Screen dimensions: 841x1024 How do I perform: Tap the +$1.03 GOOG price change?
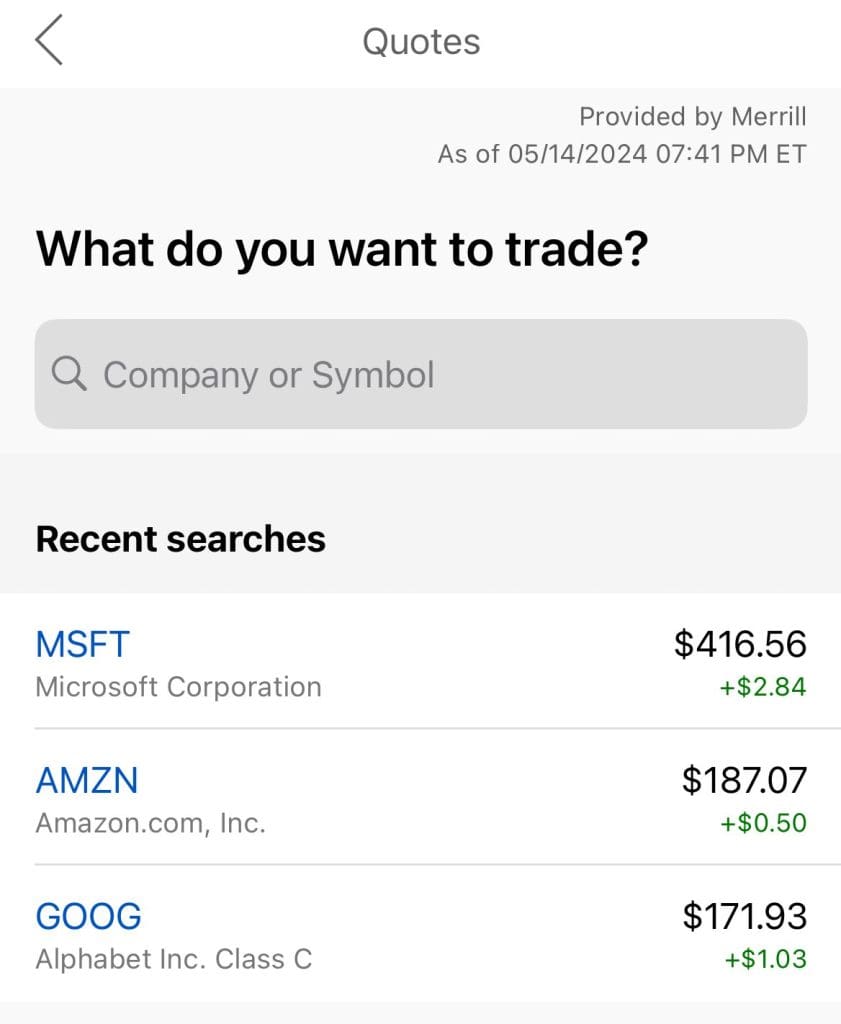tap(763, 959)
